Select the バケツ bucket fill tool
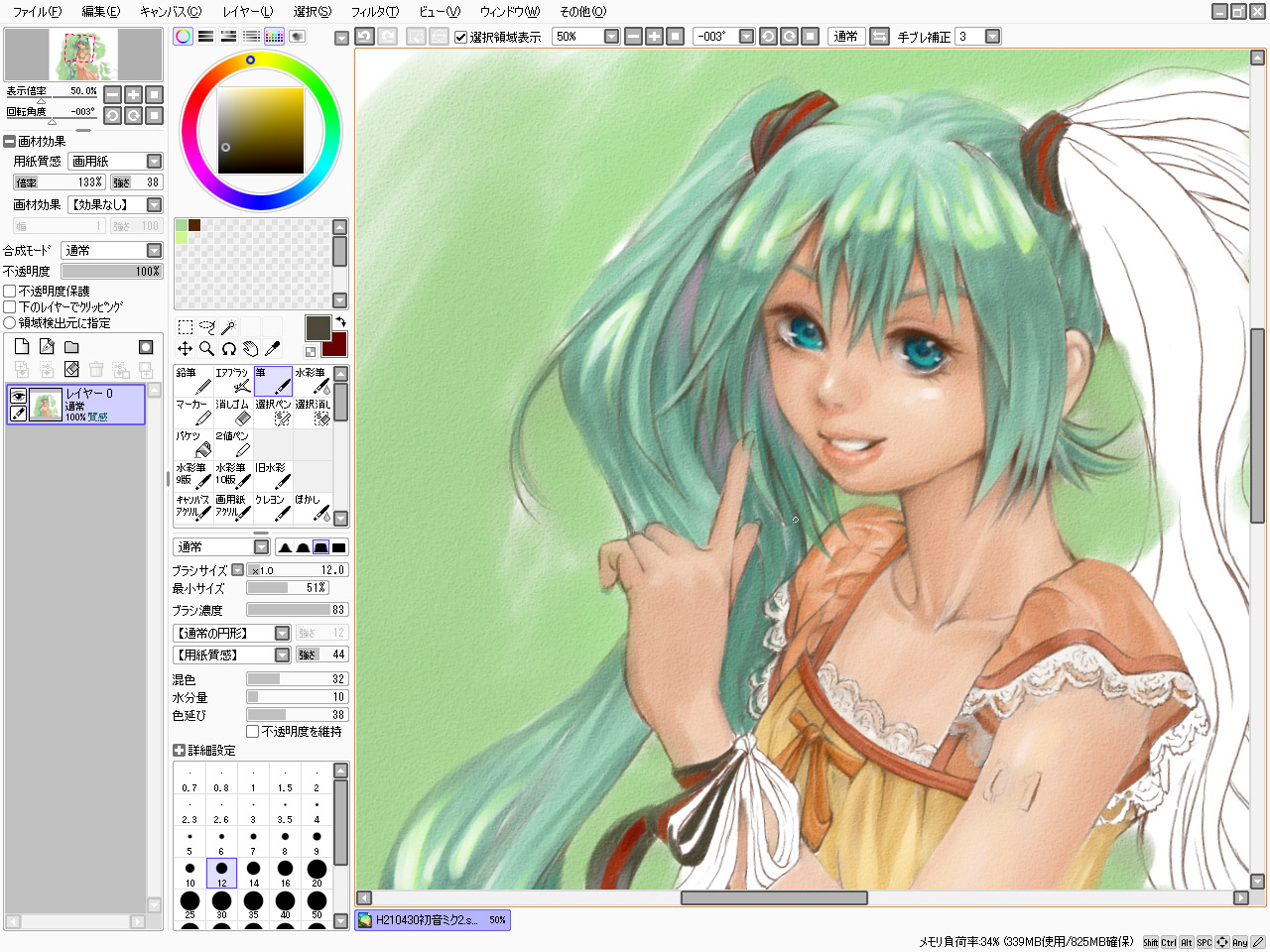This screenshot has width=1270, height=952. tap(193, 445)
